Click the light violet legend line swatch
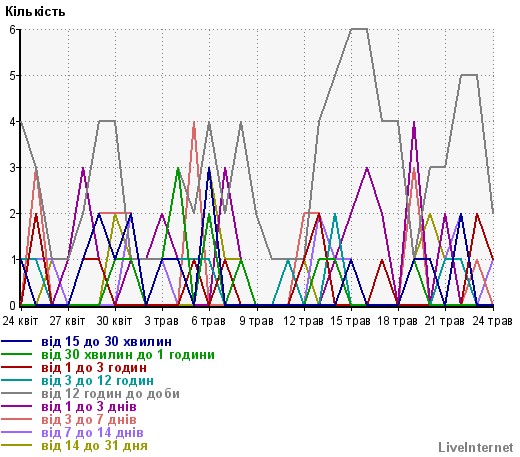Screen dimensions: 520x457 [16, 432]
